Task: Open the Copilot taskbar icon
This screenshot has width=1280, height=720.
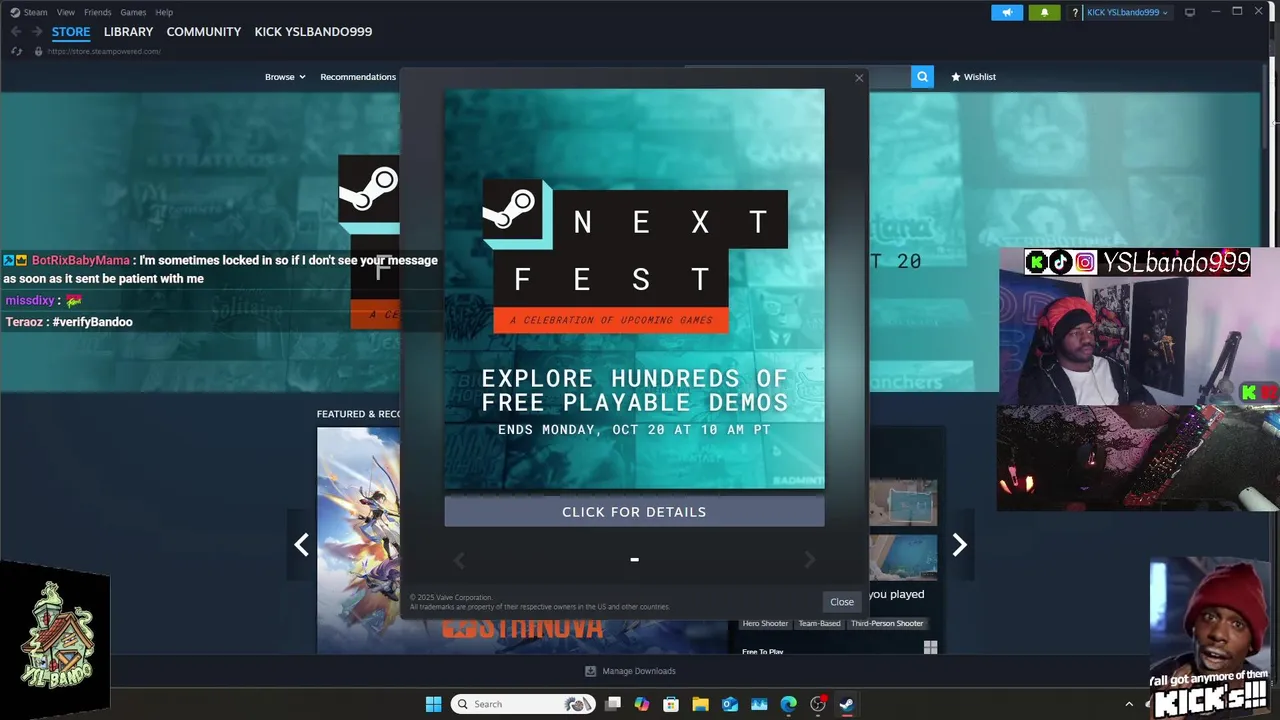Action: (x=642, y=704)
